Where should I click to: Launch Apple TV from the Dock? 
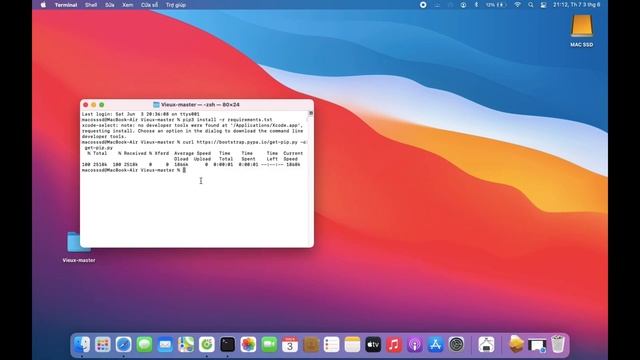tap(373, 344)
